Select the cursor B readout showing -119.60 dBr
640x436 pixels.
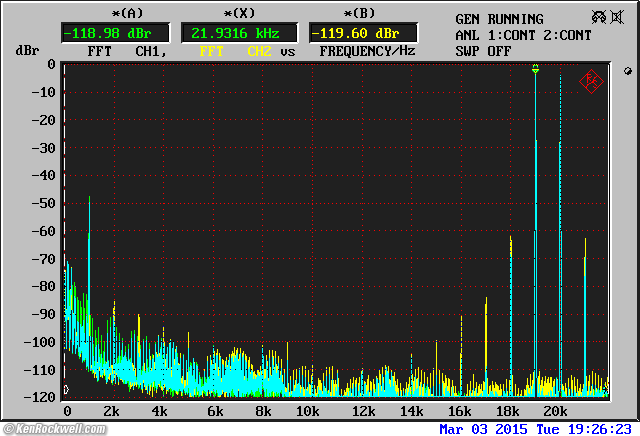pyautogui.click(x=354, y=32)
